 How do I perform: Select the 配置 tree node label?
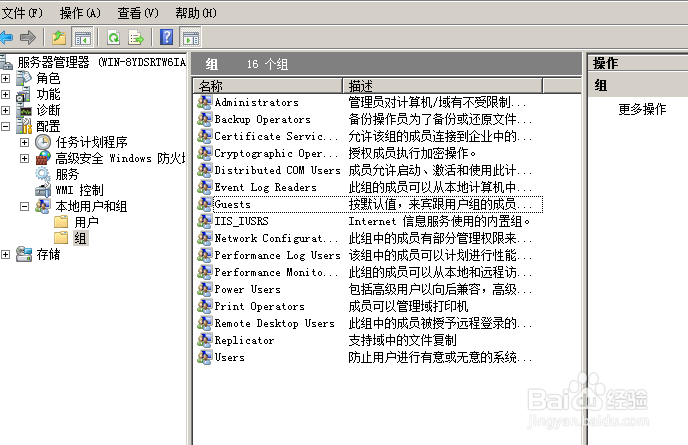point(48,126)
